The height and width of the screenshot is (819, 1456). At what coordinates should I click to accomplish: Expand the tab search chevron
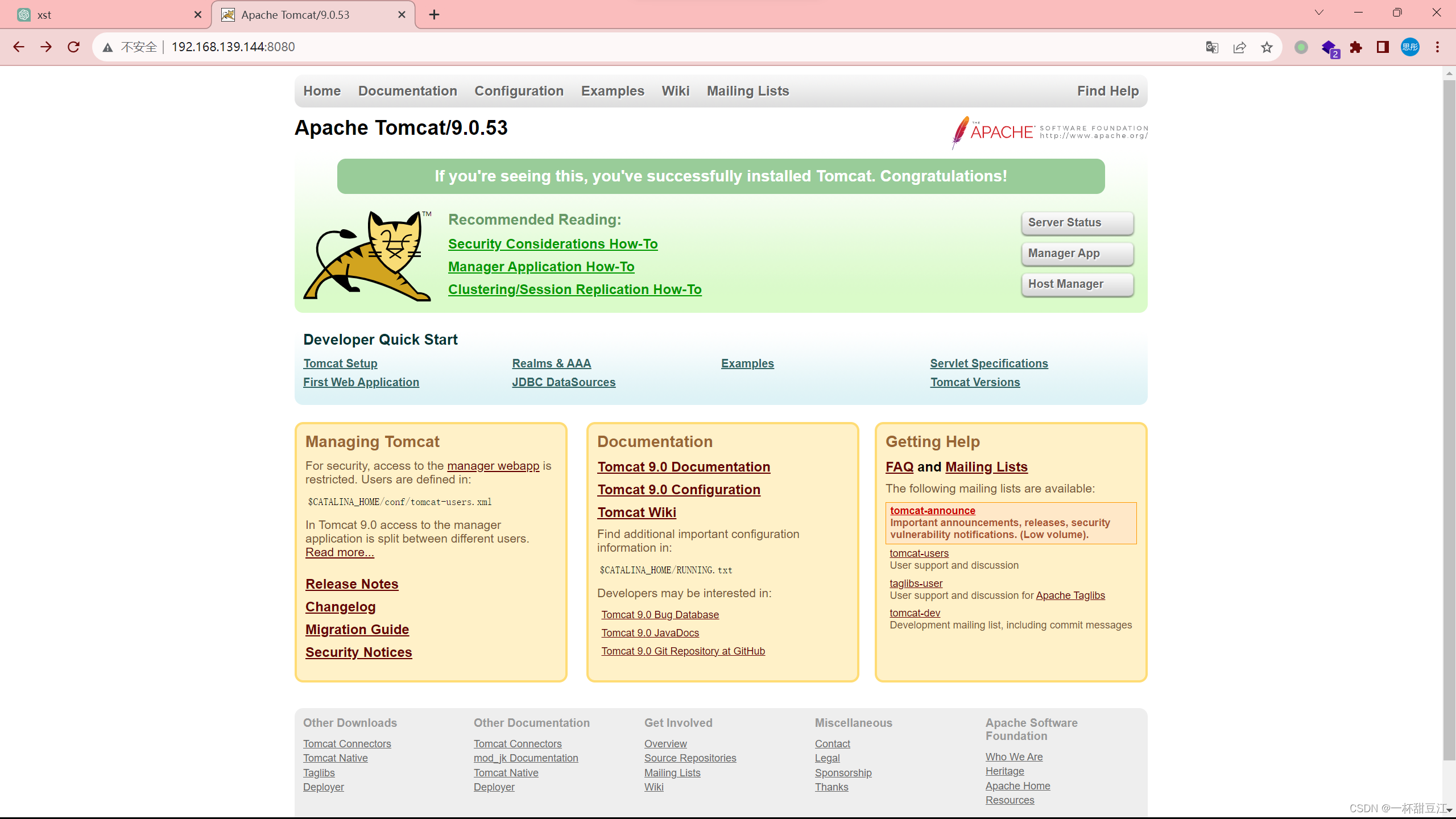[x=1319, y=13]
